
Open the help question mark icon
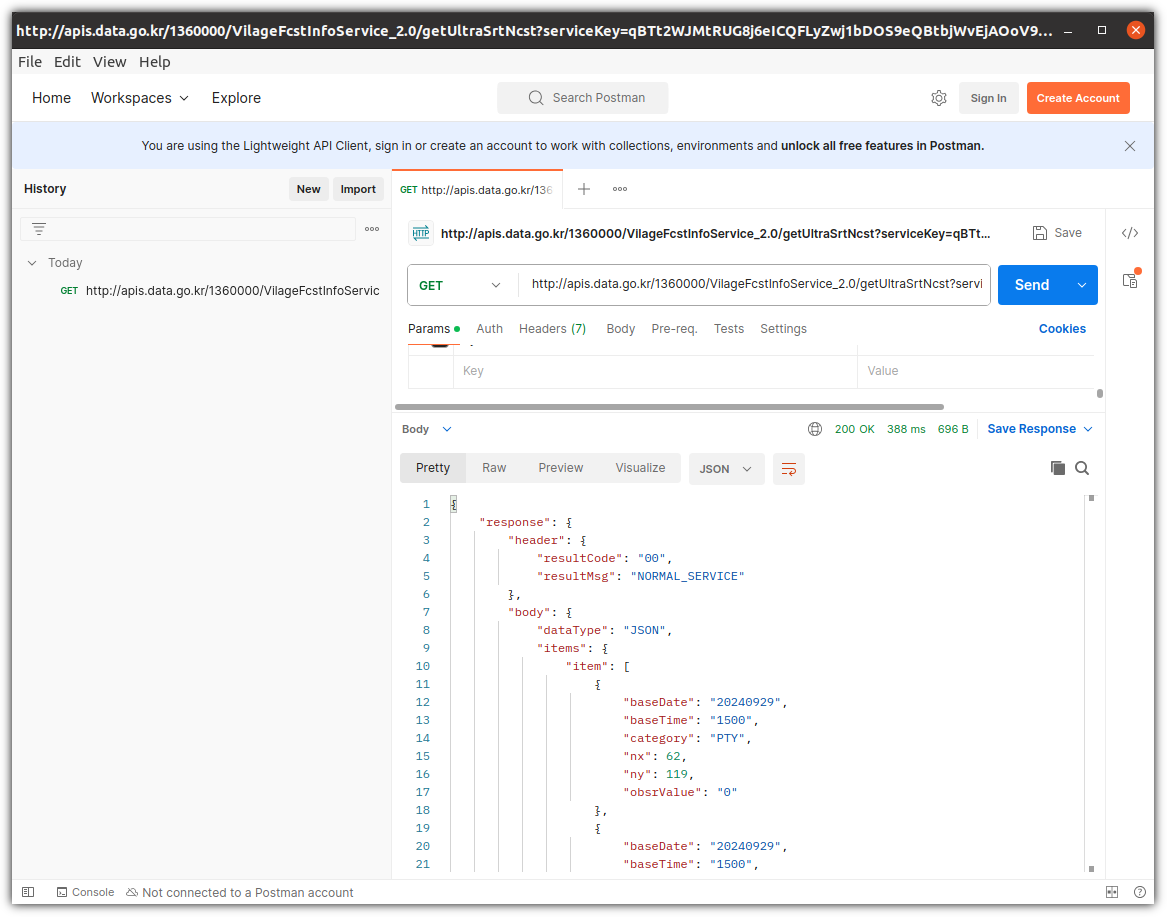[x=1139, y=892]
